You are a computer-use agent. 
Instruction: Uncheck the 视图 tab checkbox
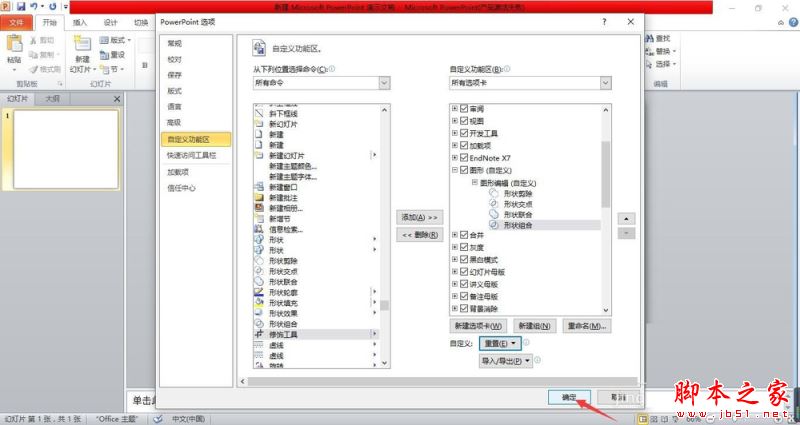(464, 121)
